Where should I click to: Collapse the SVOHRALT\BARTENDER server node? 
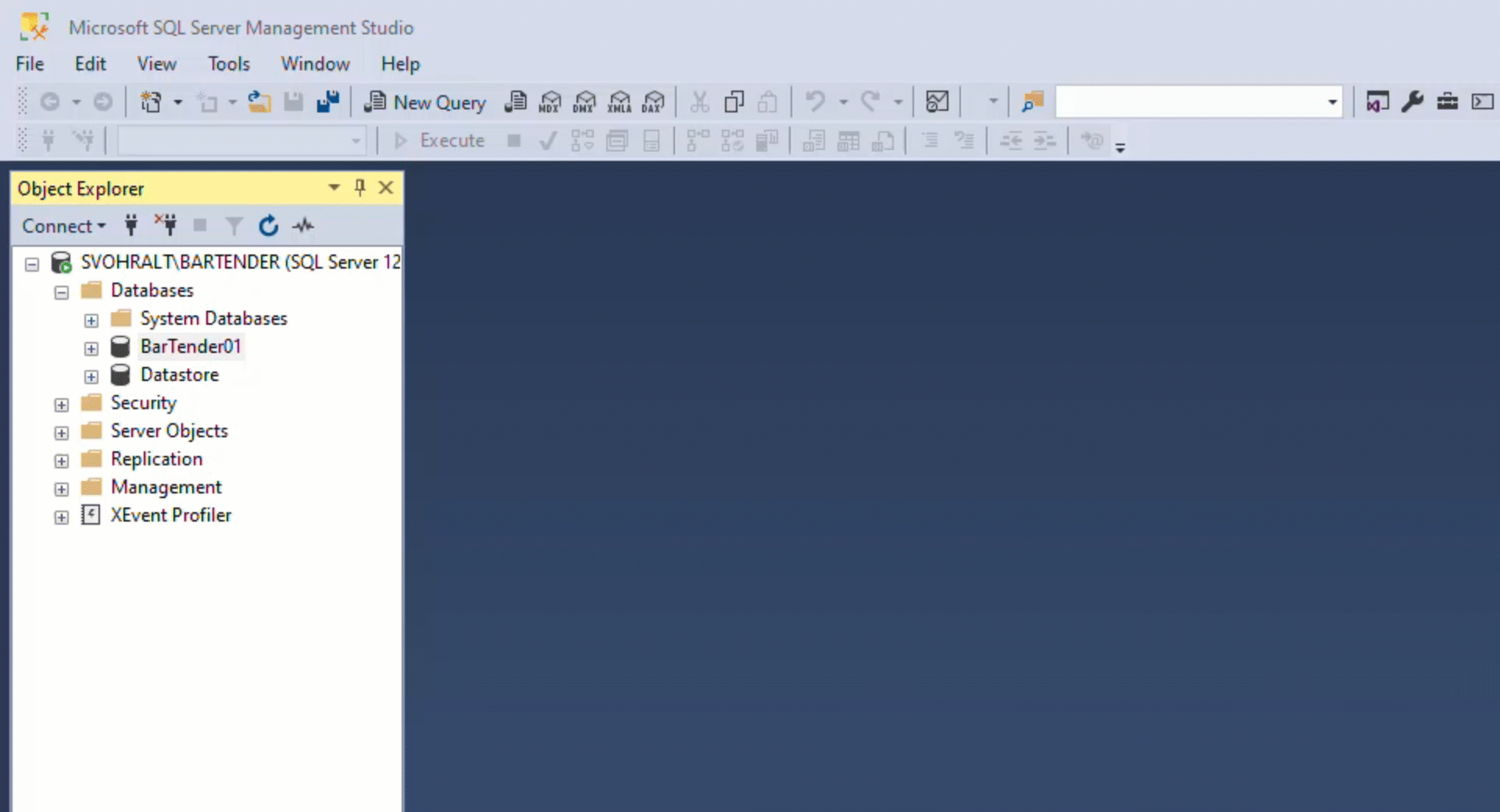pyautogui.click(x=32, y=264)
